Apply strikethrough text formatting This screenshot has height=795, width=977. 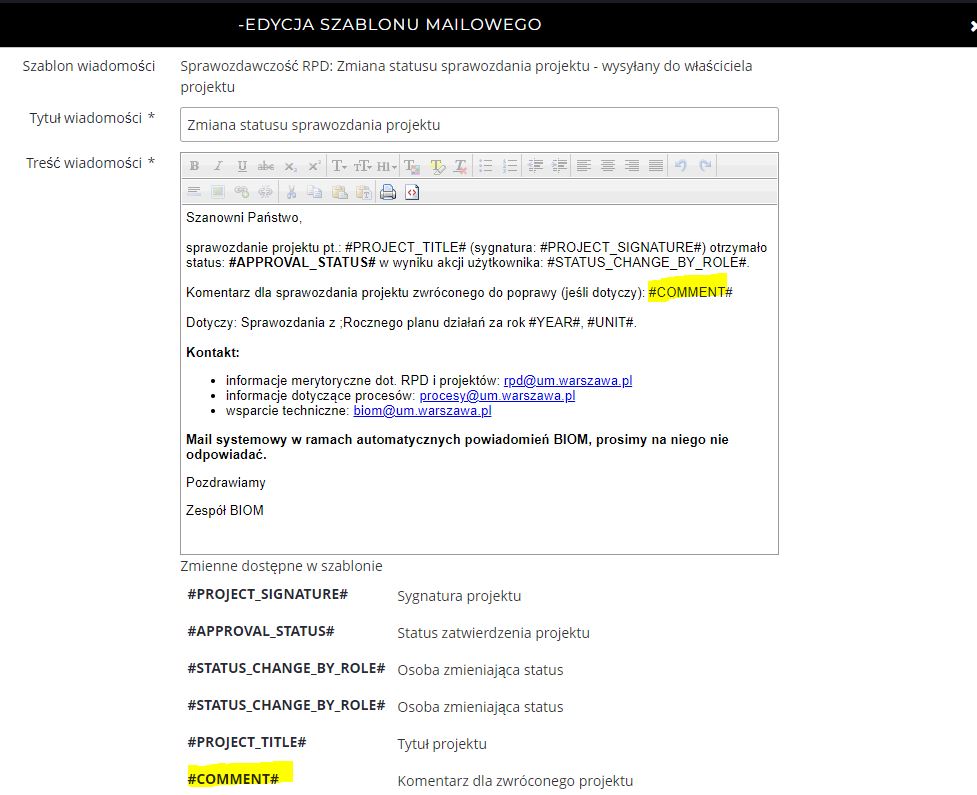(x=266, y=166)
